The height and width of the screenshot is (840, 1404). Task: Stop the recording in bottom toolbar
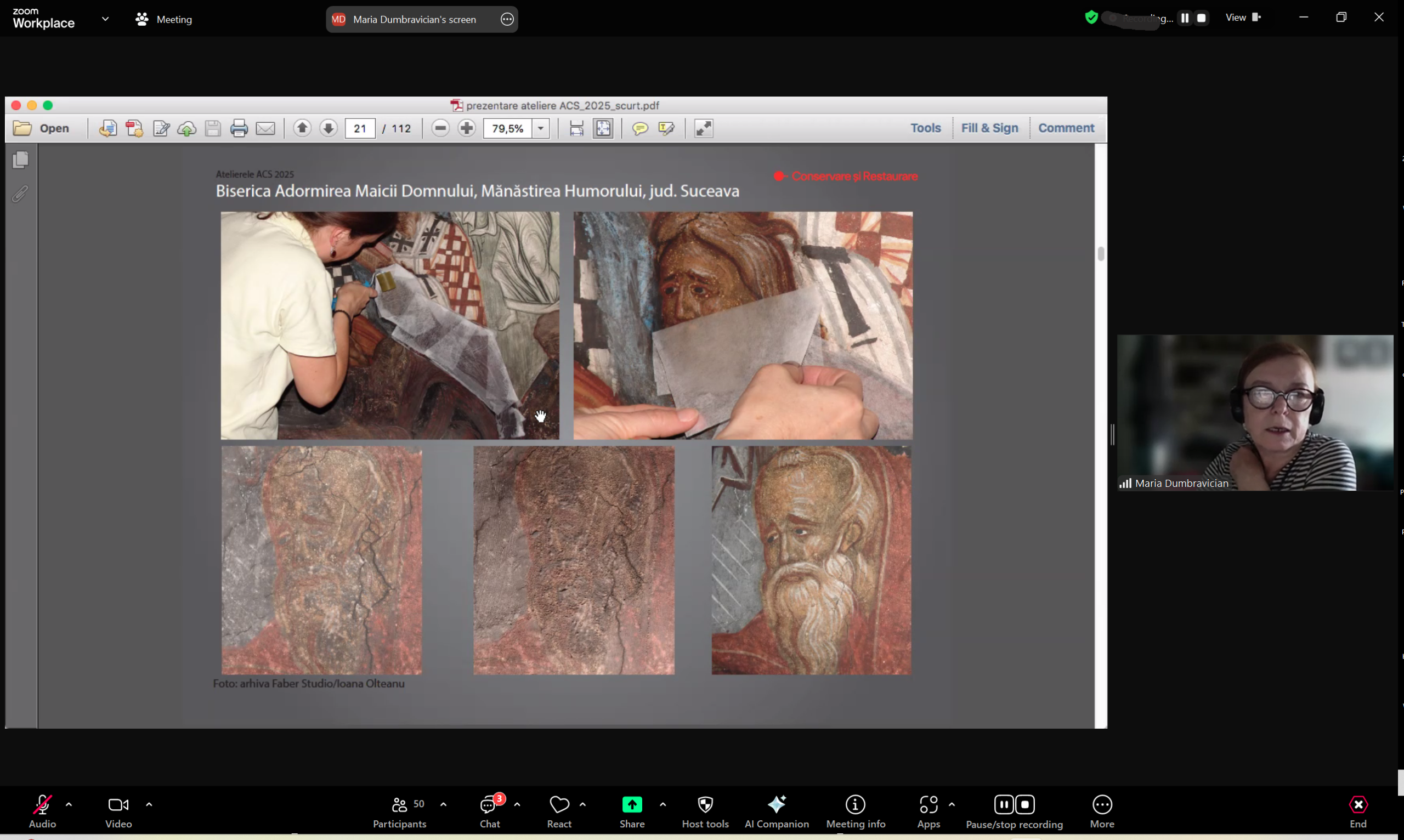(x=1025, y=804)
